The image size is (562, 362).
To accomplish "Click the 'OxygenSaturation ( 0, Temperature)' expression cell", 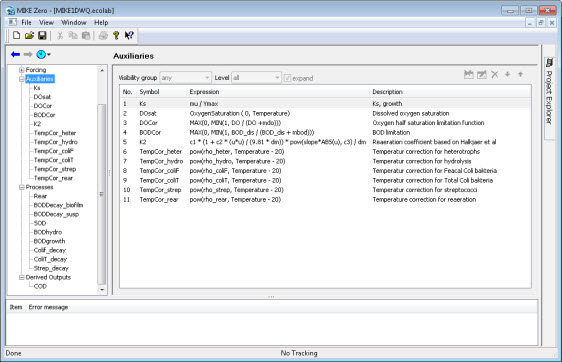I will [239, 113].
